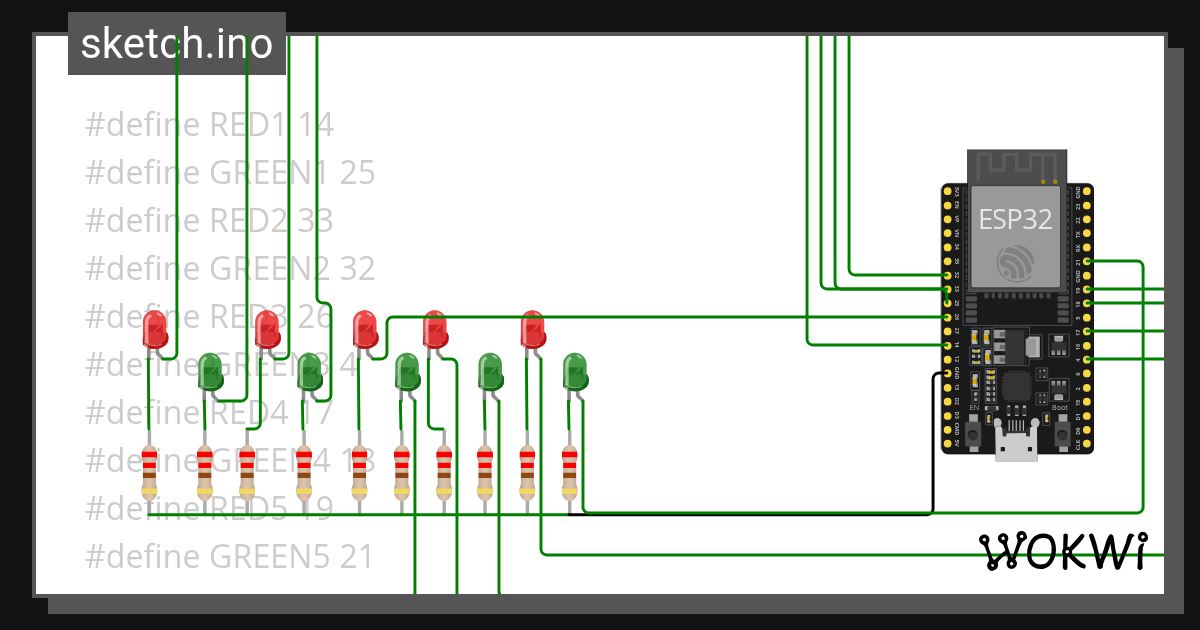Click the #define GREEN5 21 code line
This screenshot has height=630, width=1200.
(x=229, y=556)
